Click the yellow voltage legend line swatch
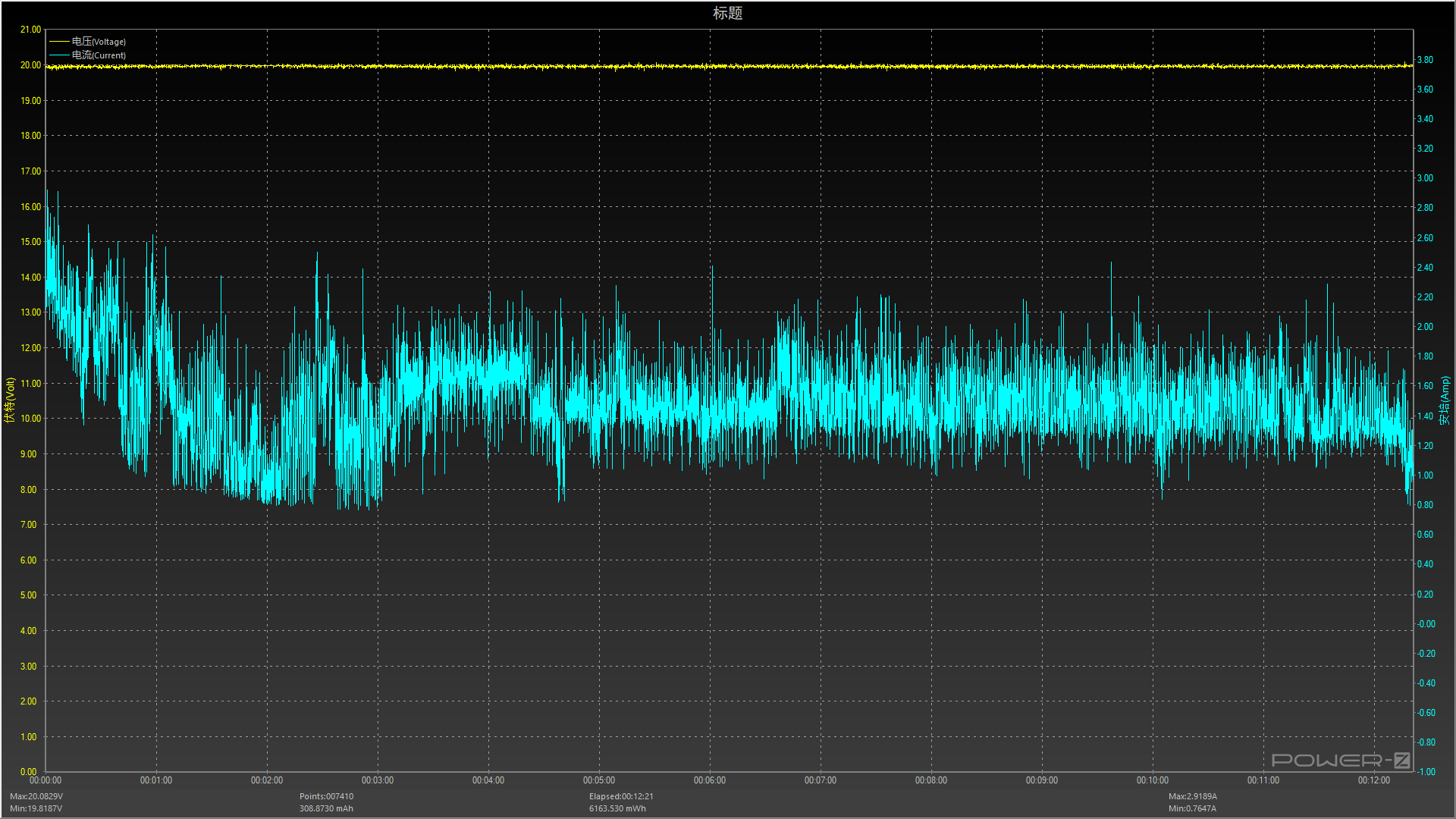 pyautogui.click(x=59, y=42)
